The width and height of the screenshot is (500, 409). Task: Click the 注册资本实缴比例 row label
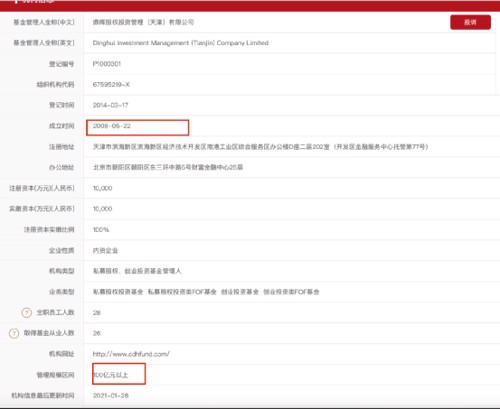pos(49,230)
